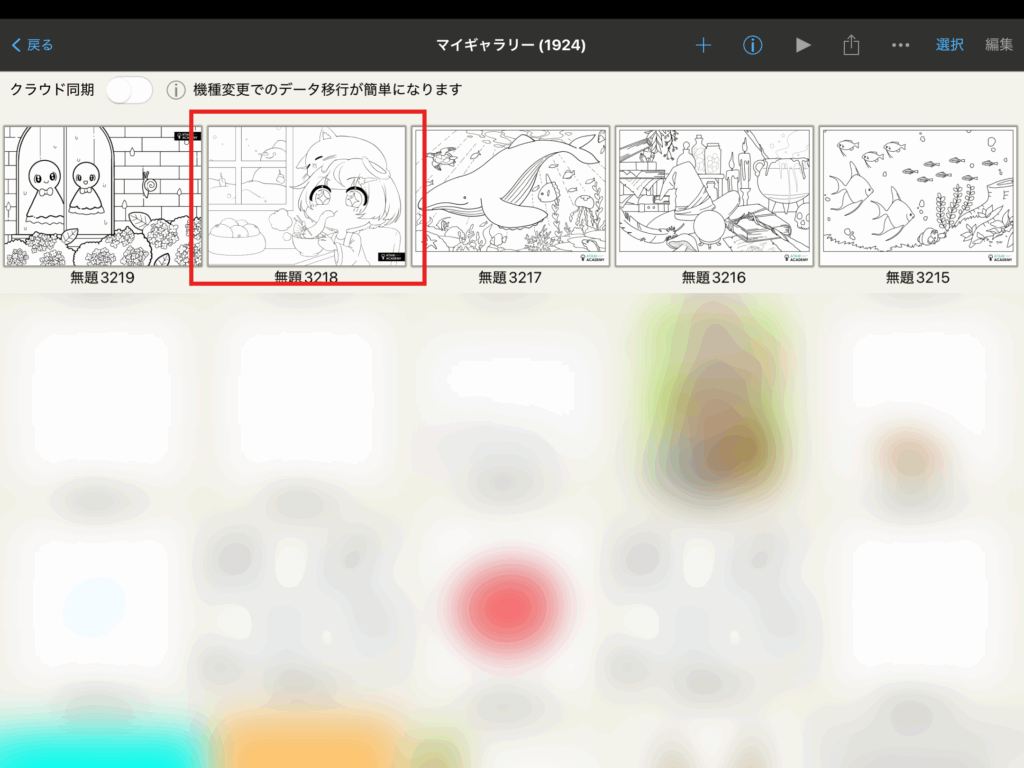1024x768 pixels.
Task: Tap the 選択 button
Action: [949, 45]
